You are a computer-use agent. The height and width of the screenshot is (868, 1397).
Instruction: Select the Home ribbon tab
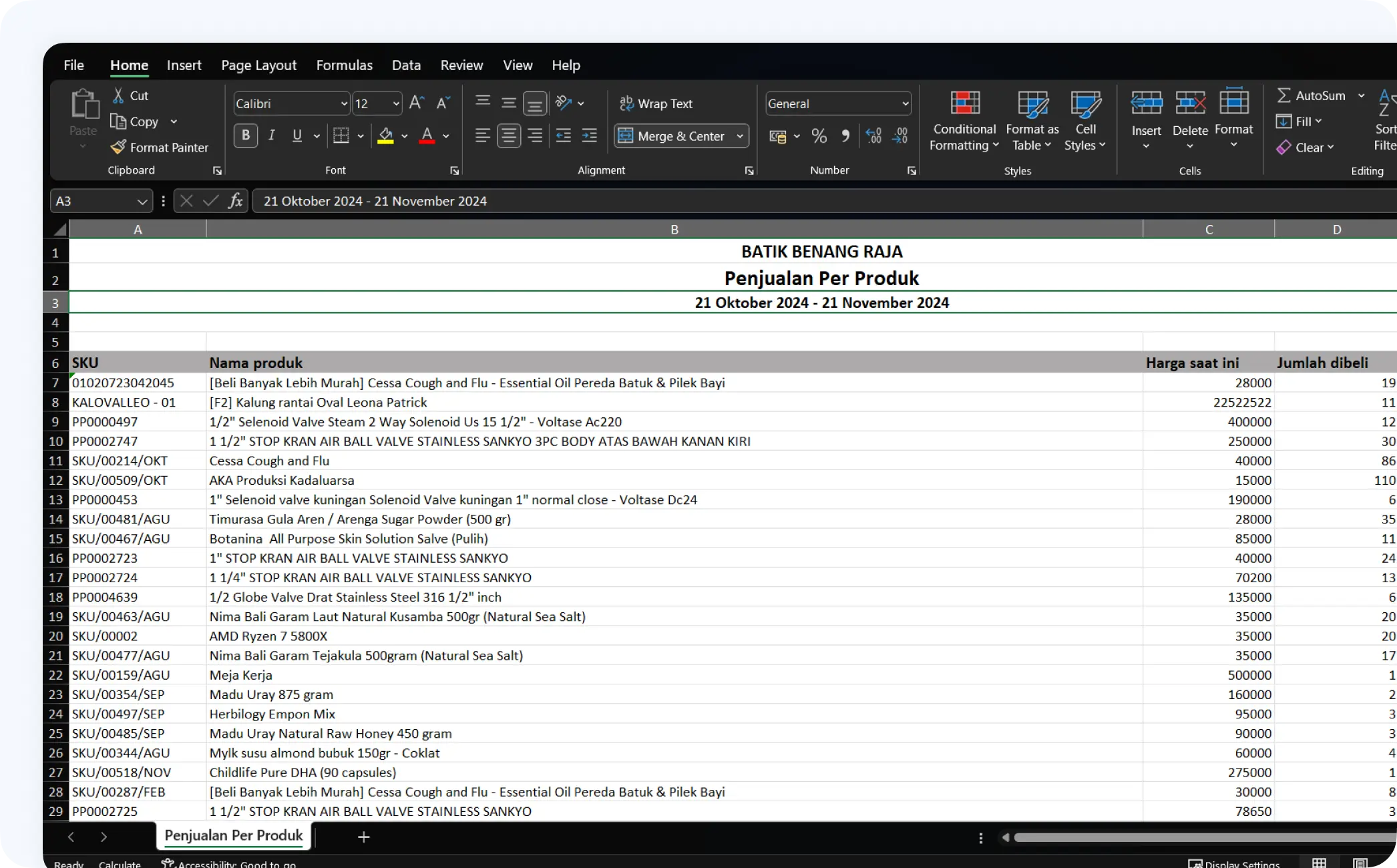pos(129,64)
